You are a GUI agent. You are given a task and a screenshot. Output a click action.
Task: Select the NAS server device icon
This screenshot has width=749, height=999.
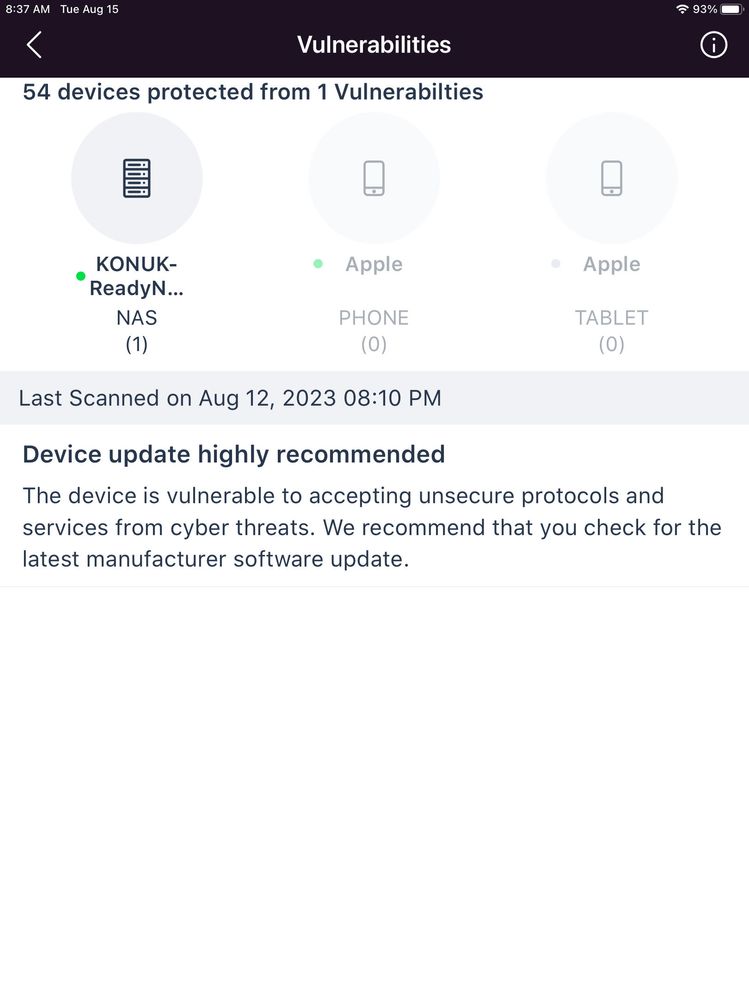pos(137,178)
